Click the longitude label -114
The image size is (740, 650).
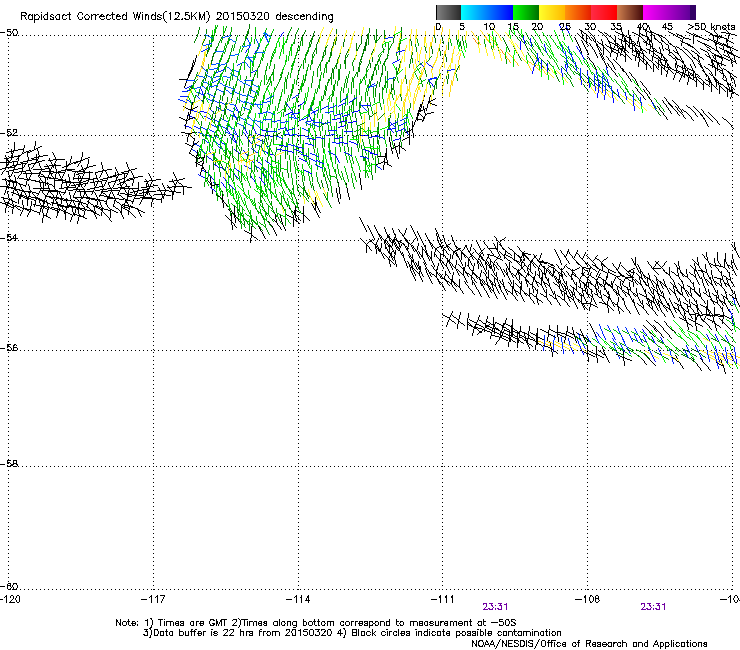298,599
